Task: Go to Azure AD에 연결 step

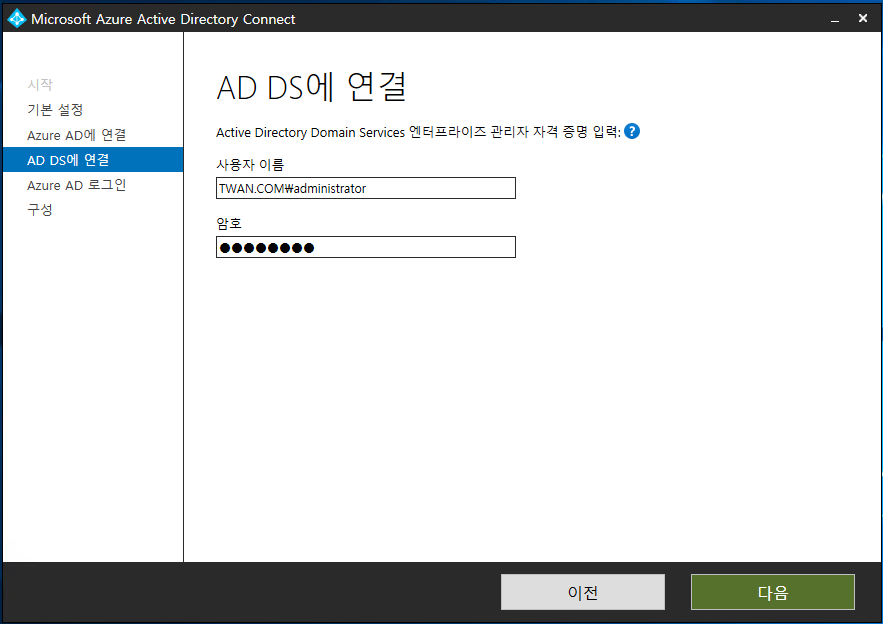Action: pyautogui.click(x=77, y=135)
